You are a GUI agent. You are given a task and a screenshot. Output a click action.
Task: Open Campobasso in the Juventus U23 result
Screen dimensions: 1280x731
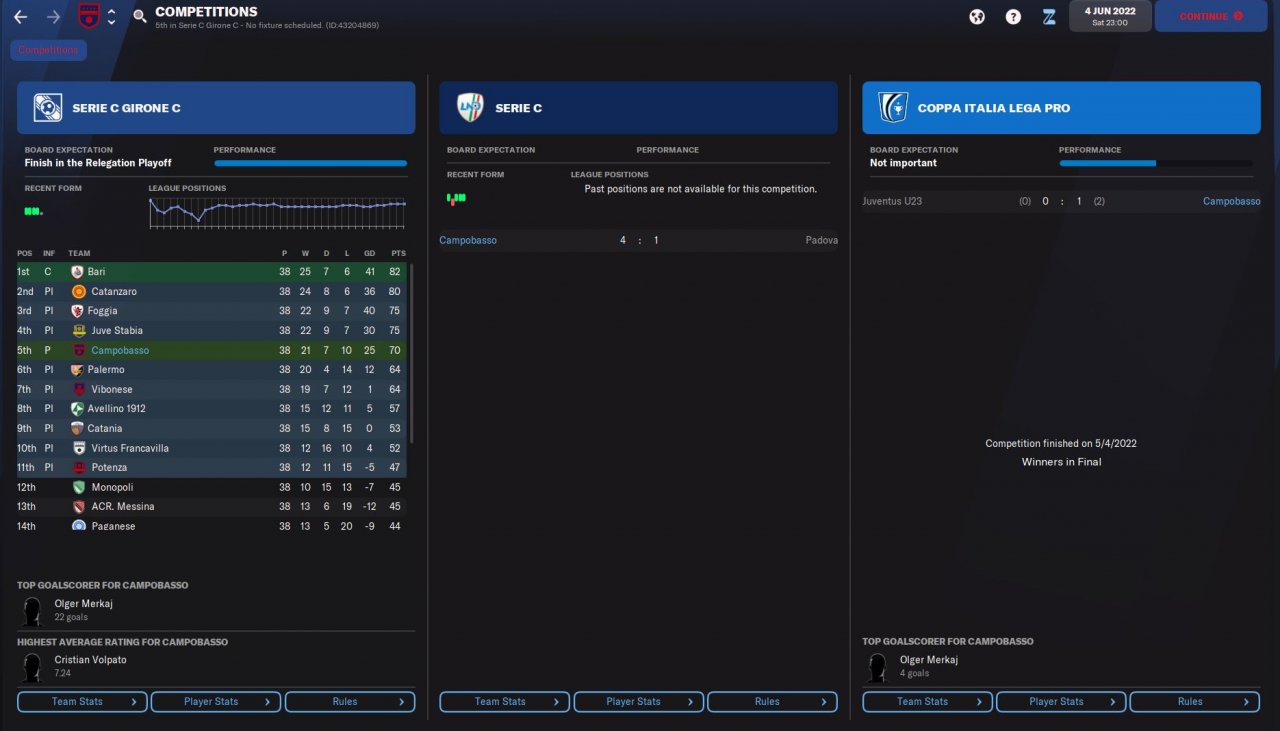[1231, 201]
